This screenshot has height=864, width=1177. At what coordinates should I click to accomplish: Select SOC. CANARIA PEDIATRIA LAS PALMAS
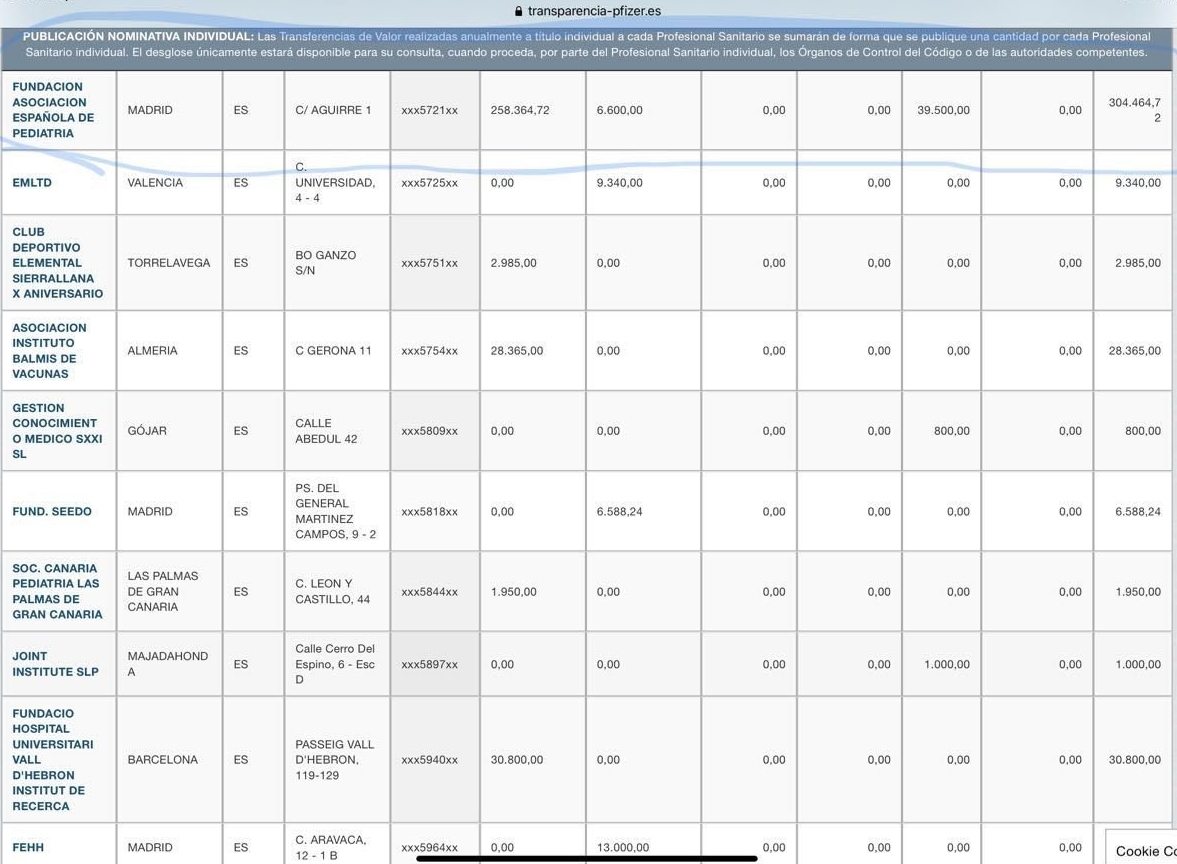click(x=57, y=592)
